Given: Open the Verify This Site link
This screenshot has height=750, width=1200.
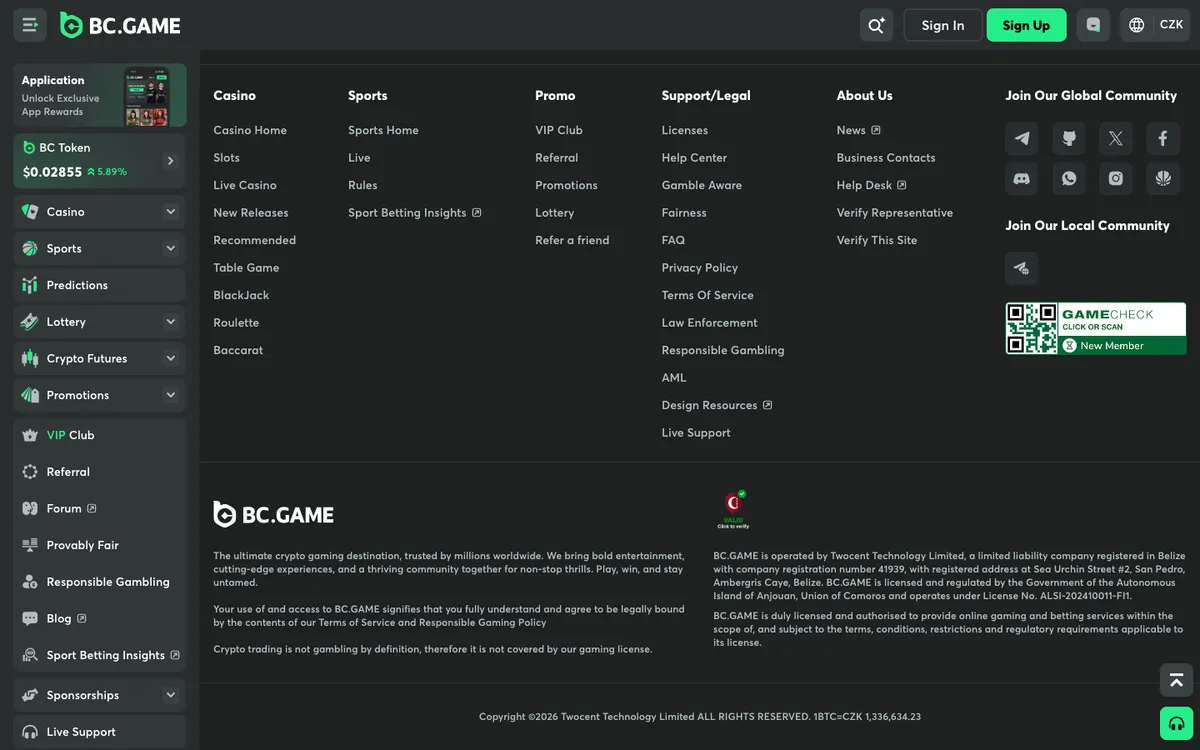Looking at the screenshot, I should click(877, 240).
